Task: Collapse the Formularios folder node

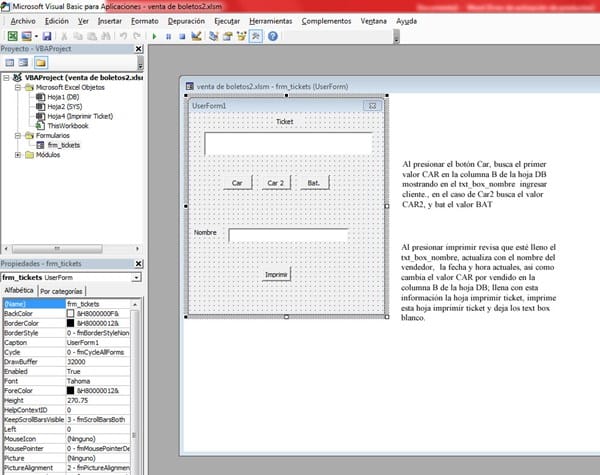Action: click(x=17, y=135)
